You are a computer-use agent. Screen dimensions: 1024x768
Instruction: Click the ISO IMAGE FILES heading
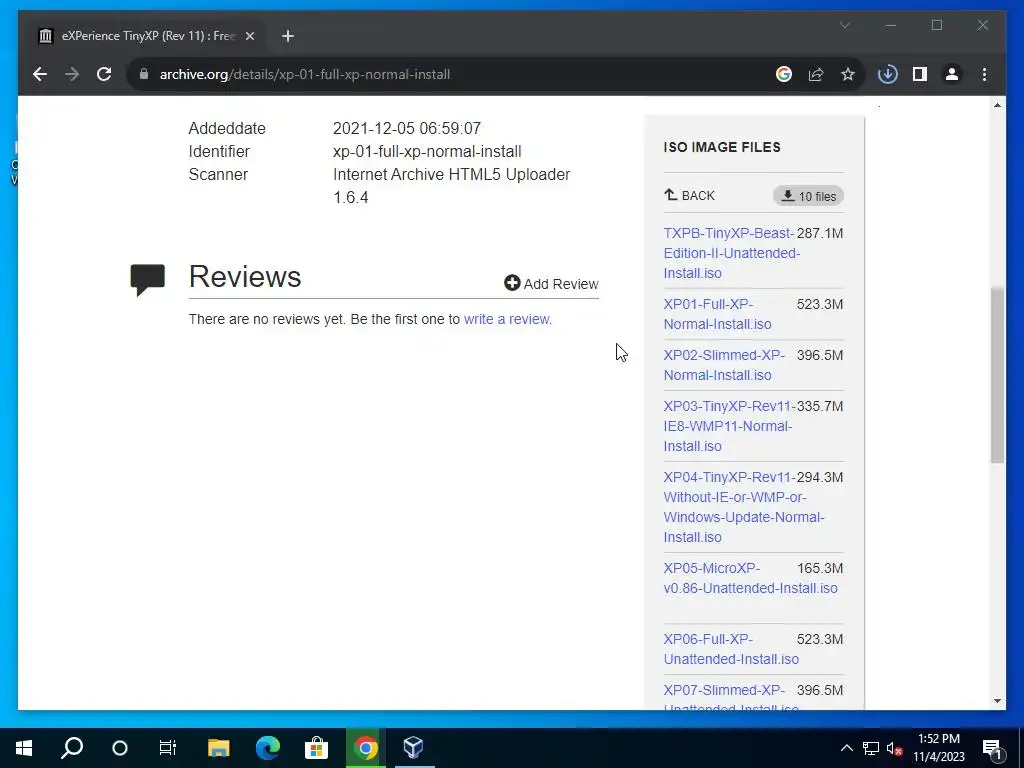click(x=722, y=147)
